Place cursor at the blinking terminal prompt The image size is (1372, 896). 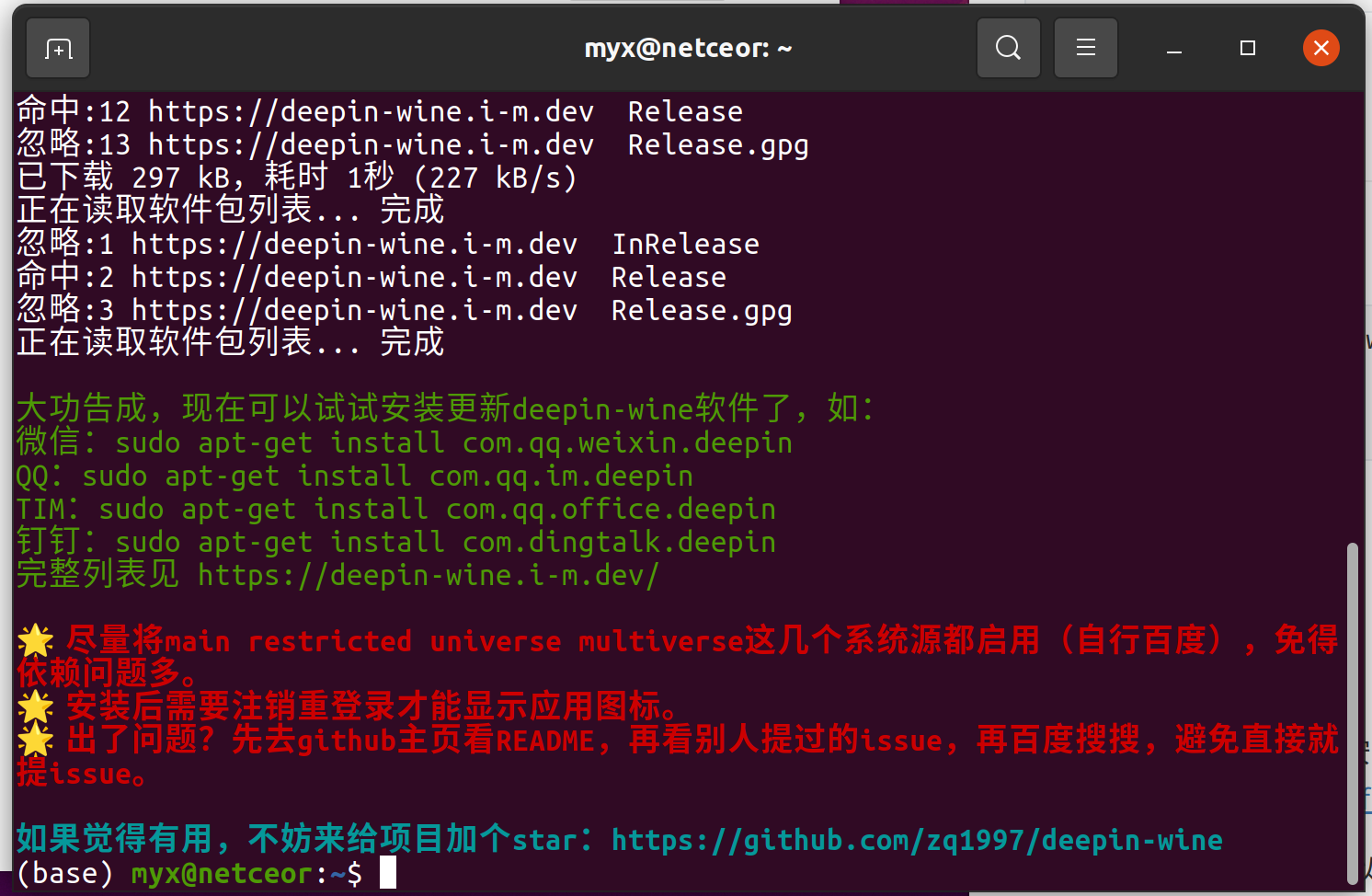(x=387, y=873)
